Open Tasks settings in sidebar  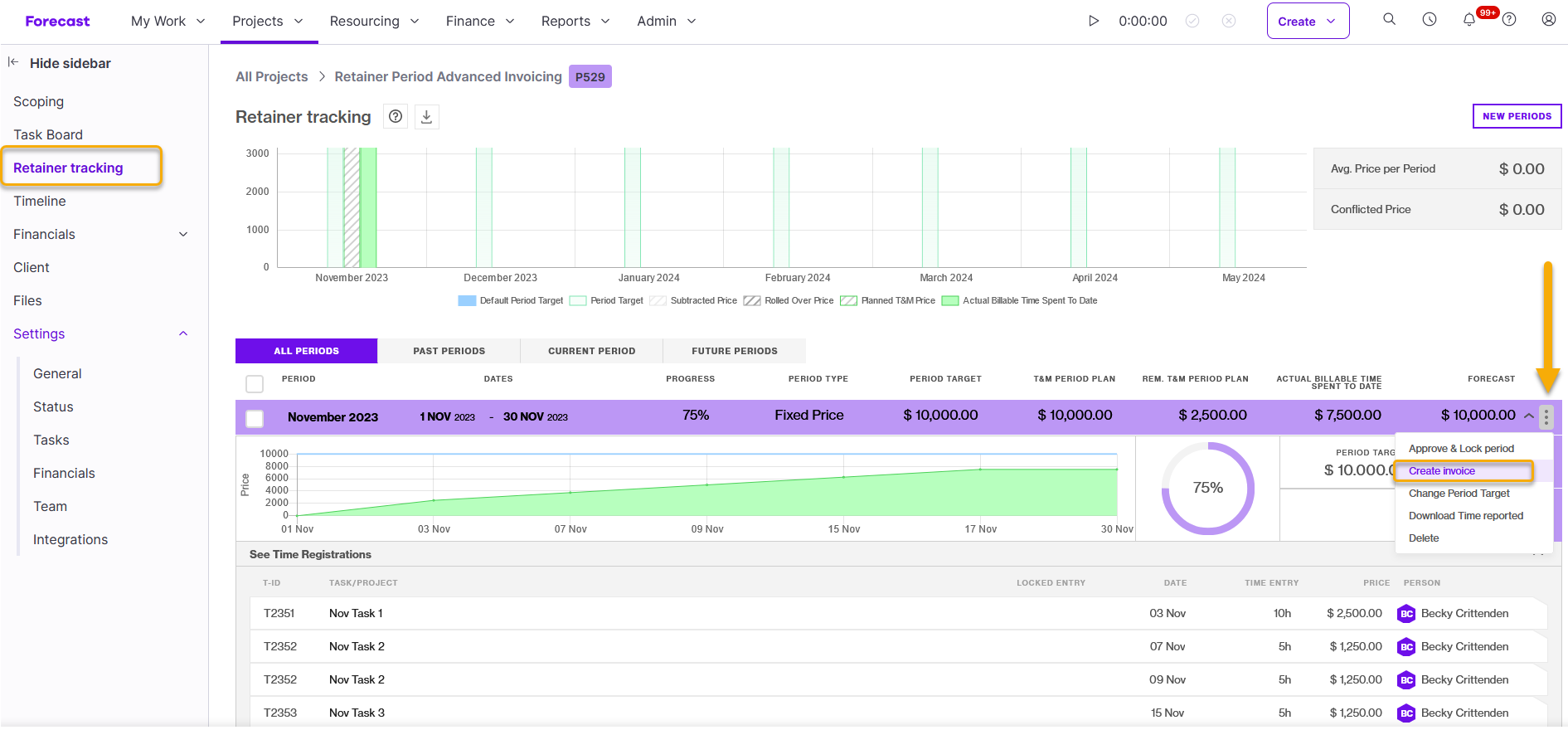51,440
